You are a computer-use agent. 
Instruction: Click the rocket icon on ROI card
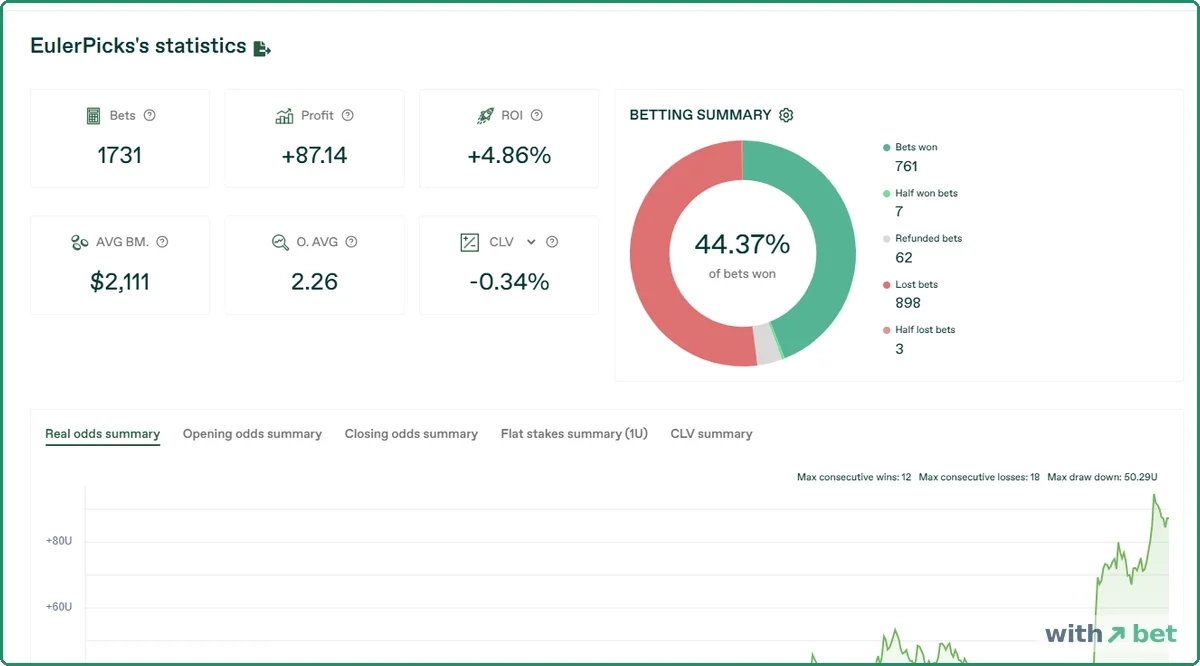(x=486, y=116)
